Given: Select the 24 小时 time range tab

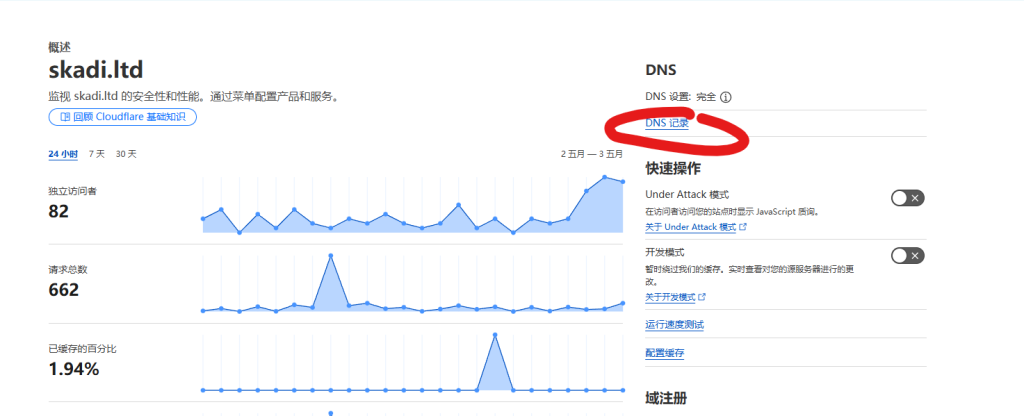Looking at the screenshot, I should point(63,154).
